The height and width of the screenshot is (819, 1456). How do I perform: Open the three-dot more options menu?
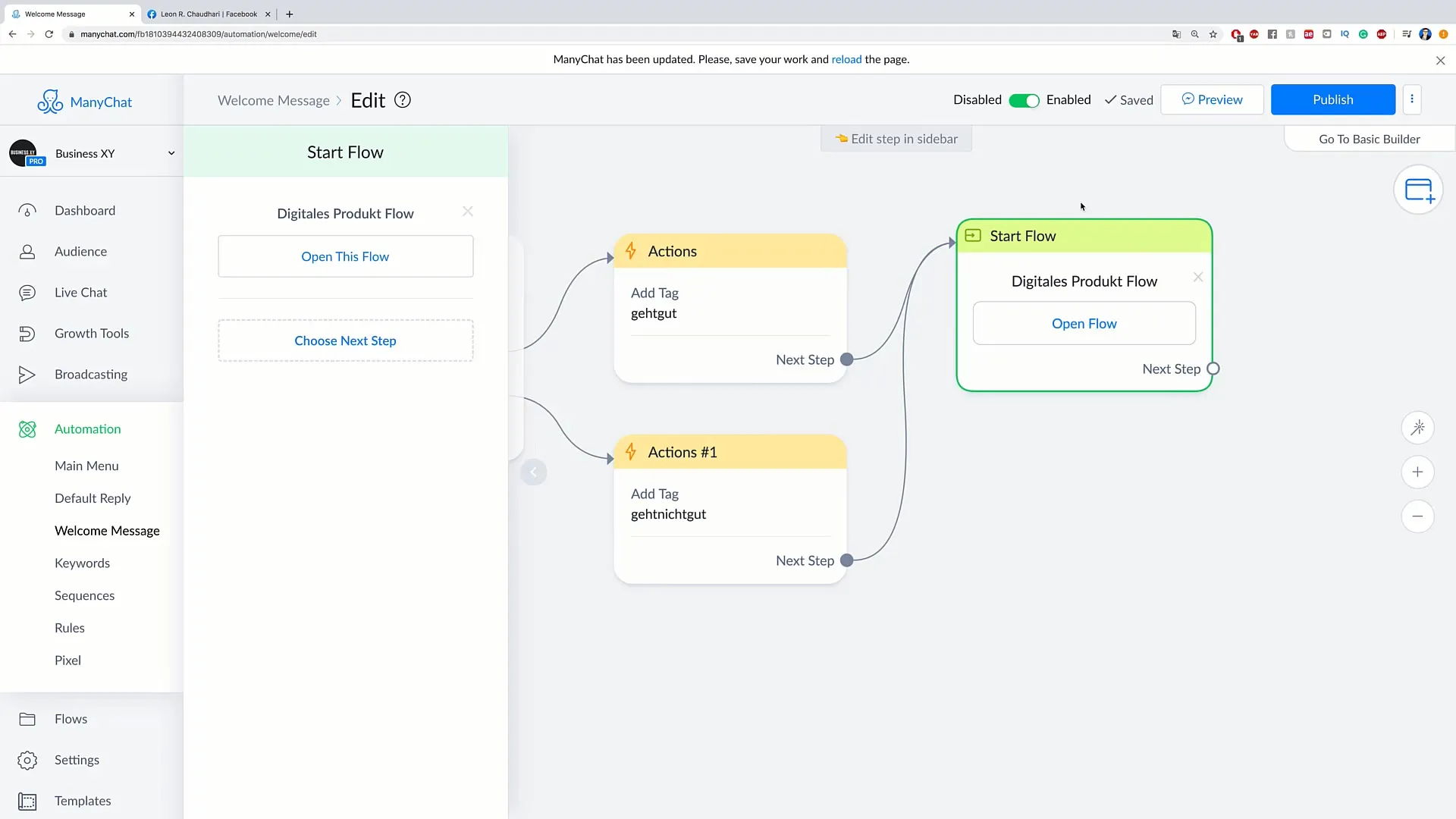click(1412, 99)
